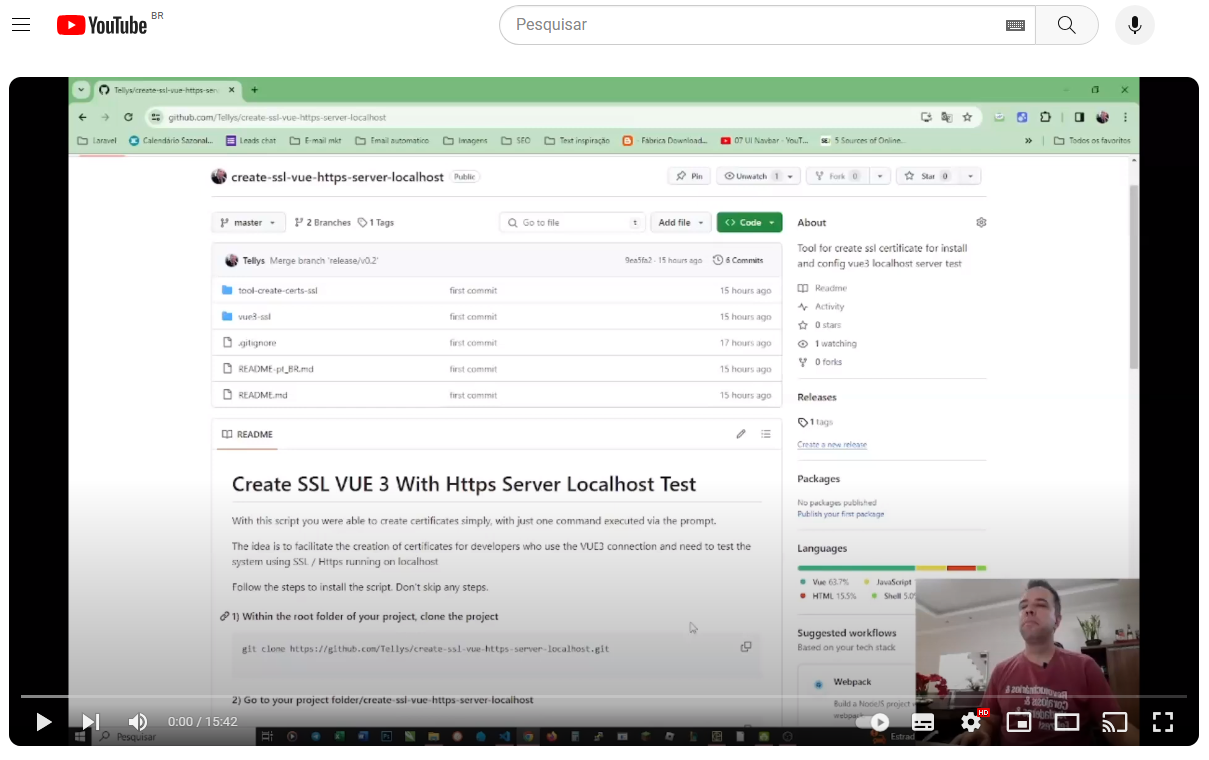This screenshot has height=760, width=1209.
Task: Cast the video to a TV
Action: click(1114, 722)
